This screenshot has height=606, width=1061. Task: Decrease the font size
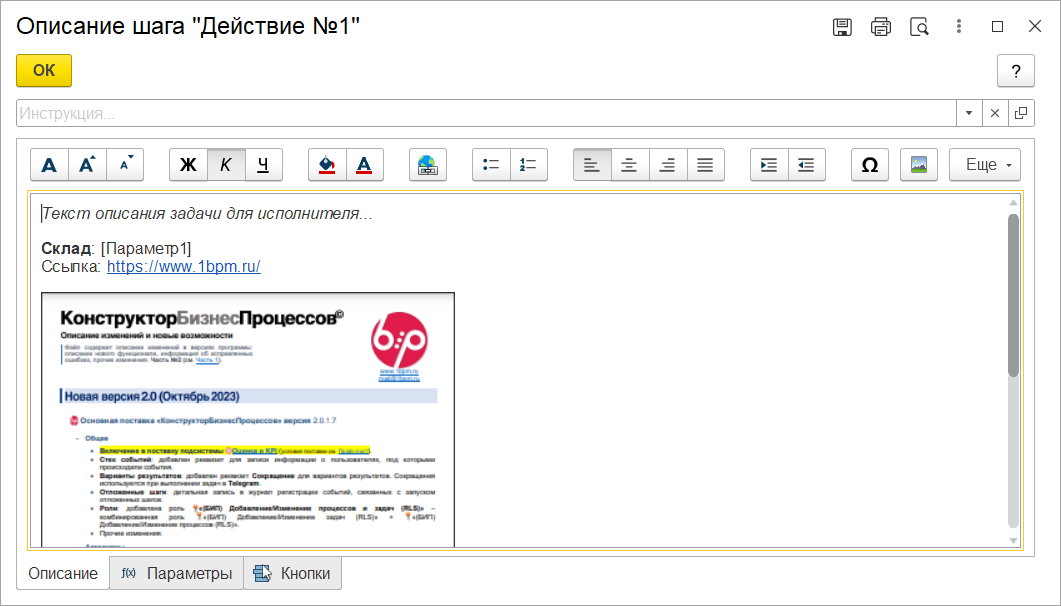coord(125,165)
